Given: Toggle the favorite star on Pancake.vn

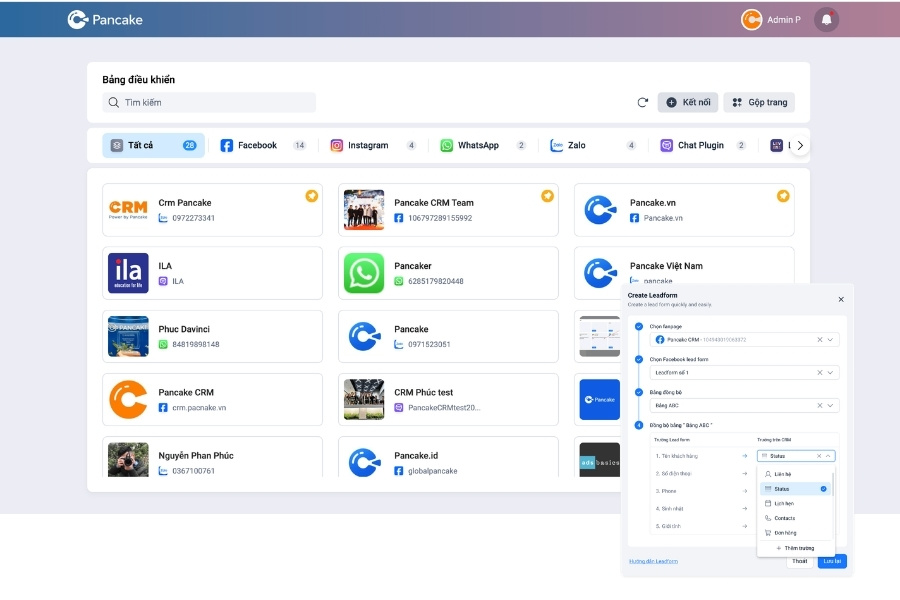Looking at the screenshot, I should coord(783,196).
